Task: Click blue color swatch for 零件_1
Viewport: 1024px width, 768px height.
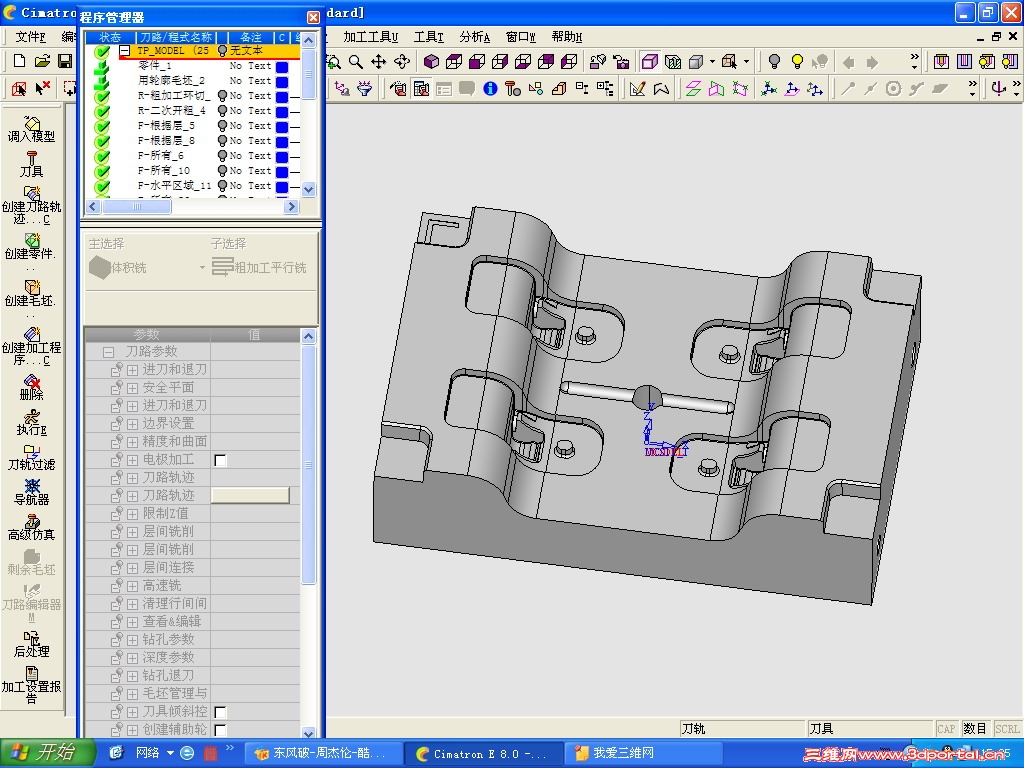Action: click(282, 67)
